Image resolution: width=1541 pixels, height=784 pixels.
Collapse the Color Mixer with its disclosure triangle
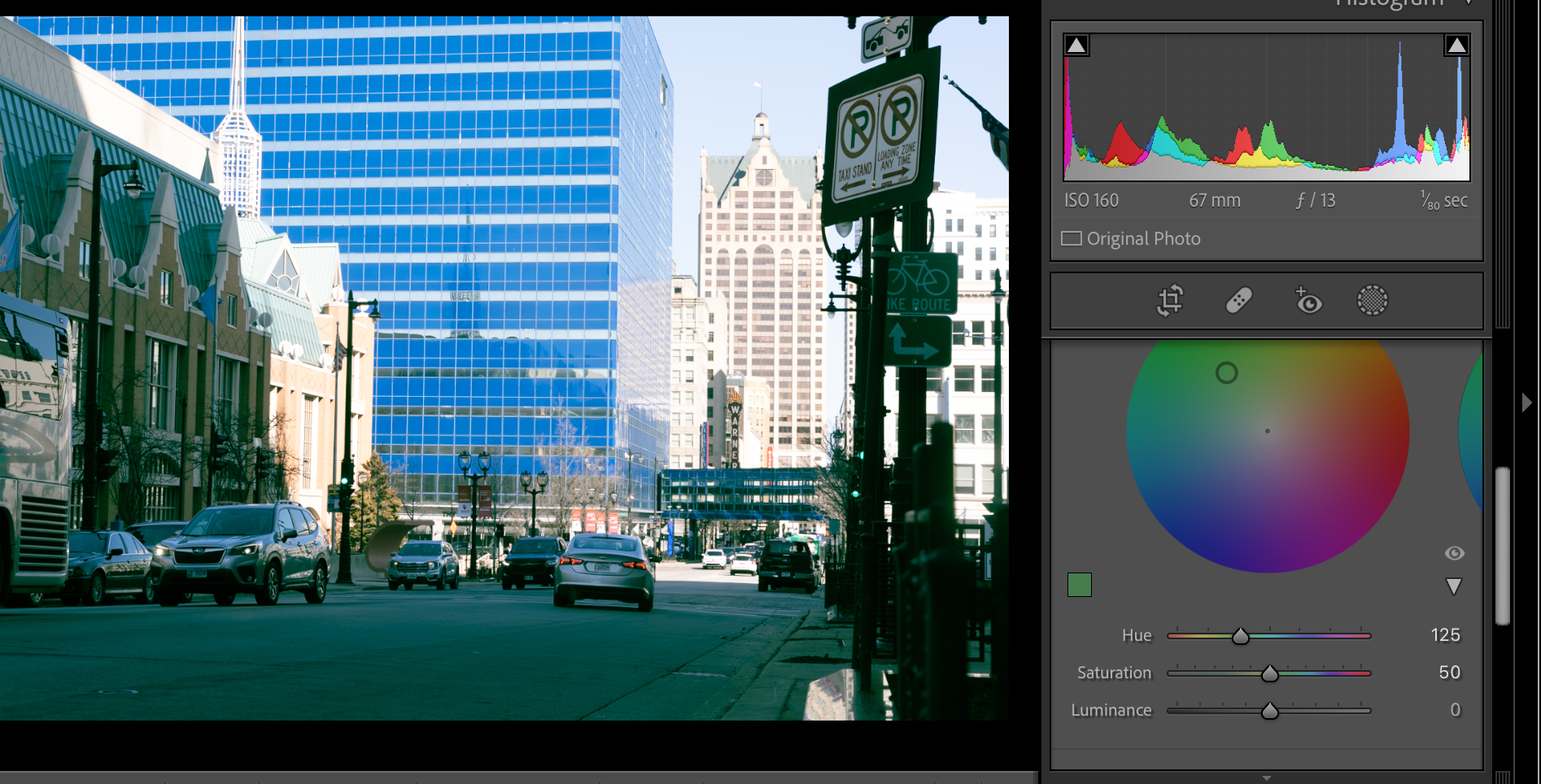pos(1454,587)
